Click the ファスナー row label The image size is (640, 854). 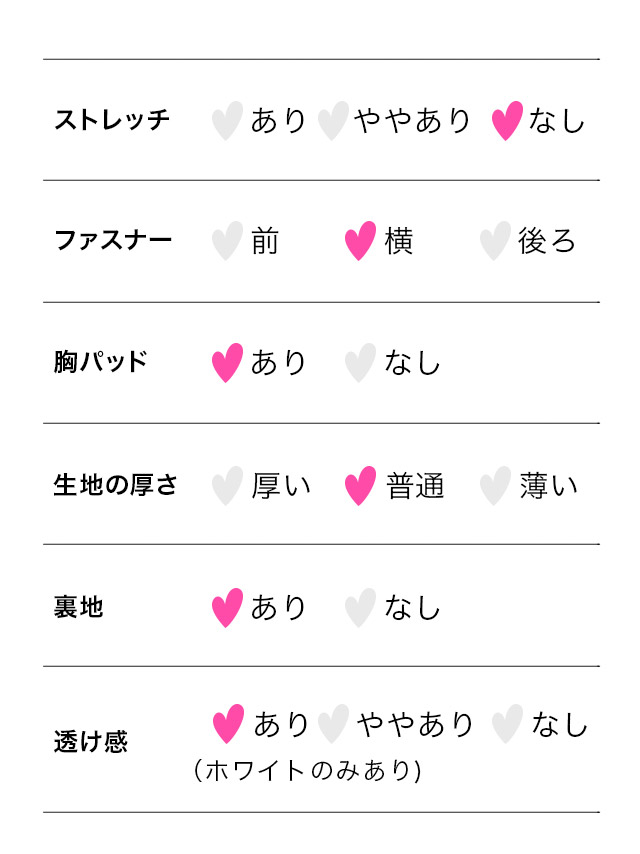point(113,240)
